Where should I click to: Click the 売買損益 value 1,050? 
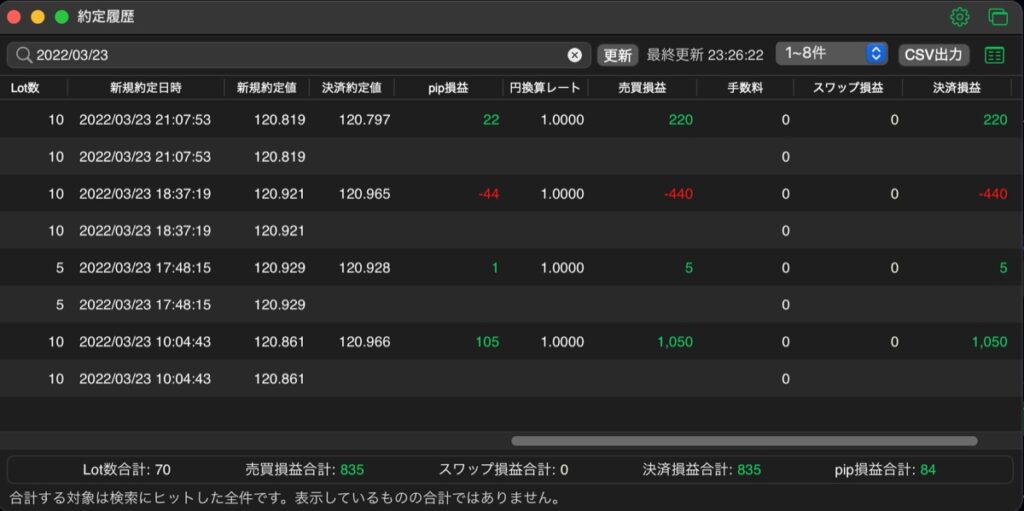[x=676, y=342]
